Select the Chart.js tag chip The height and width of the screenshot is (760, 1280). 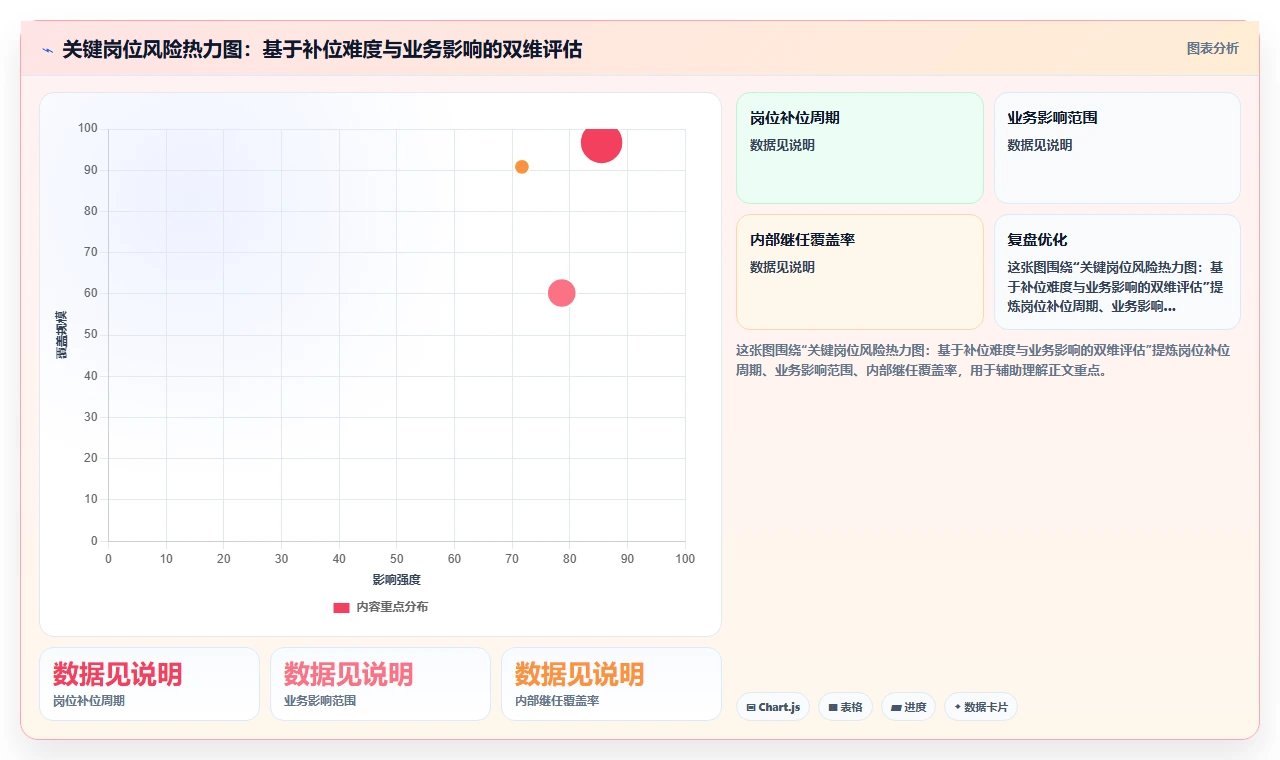(773, 707)
